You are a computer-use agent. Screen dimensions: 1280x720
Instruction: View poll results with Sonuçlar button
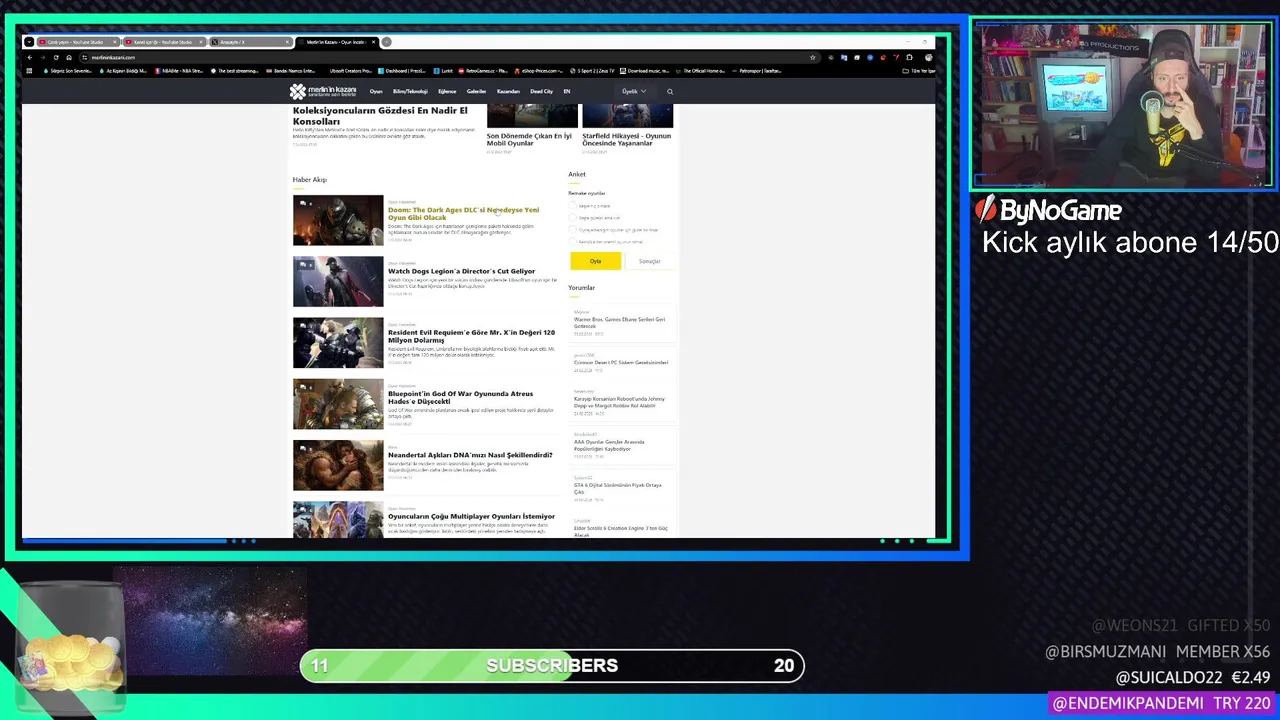(x=650, y=261)
